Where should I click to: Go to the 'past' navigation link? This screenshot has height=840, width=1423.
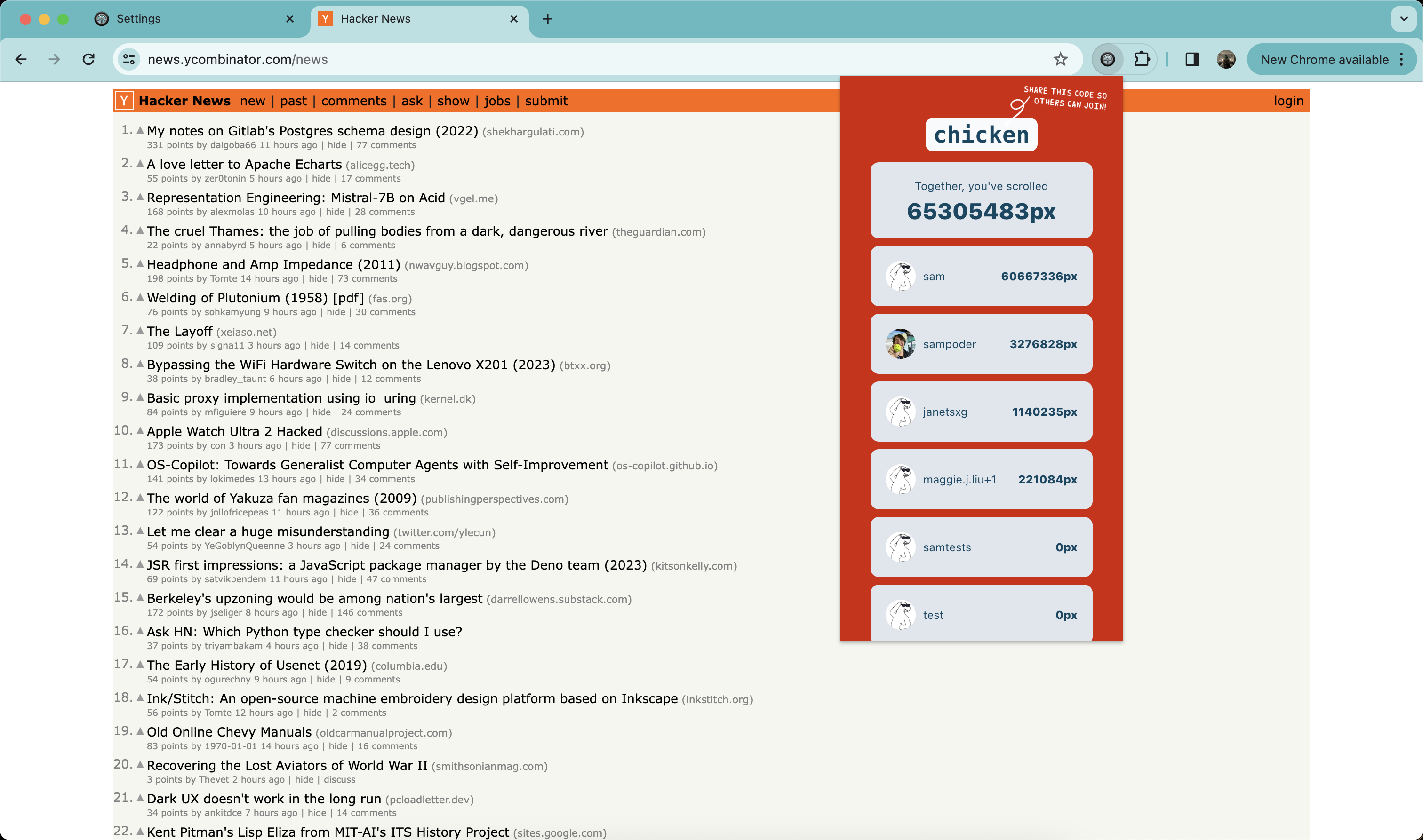(x=293, y=101)
